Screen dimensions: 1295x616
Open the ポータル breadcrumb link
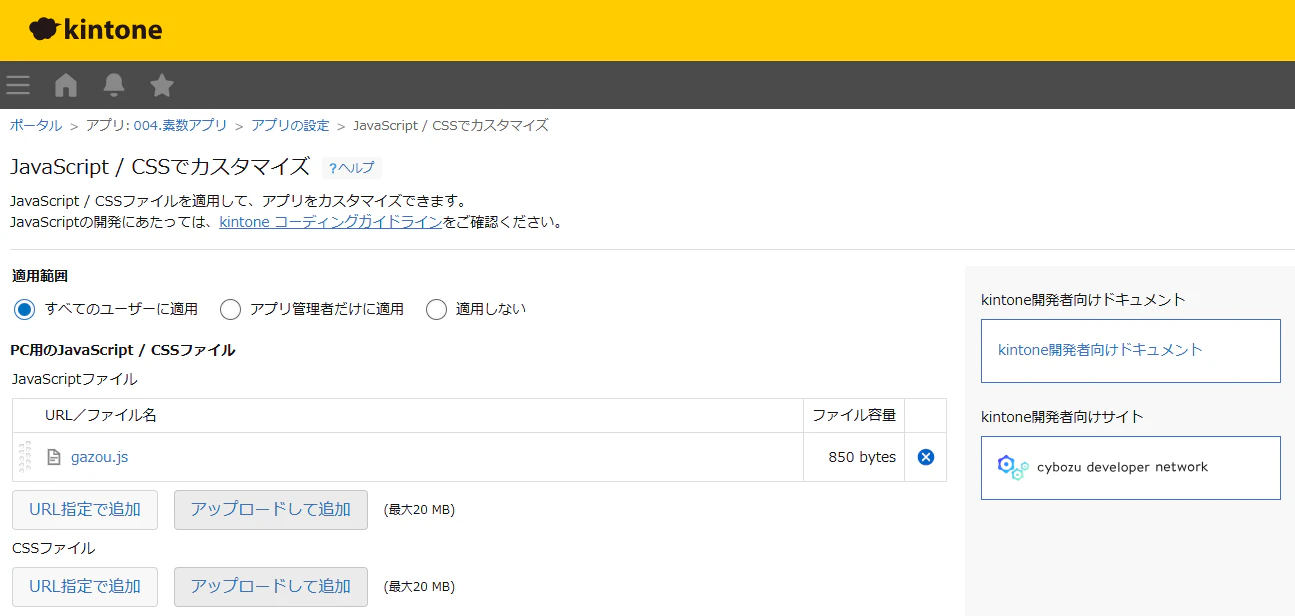pyautogui.click(x=36, y=125)
